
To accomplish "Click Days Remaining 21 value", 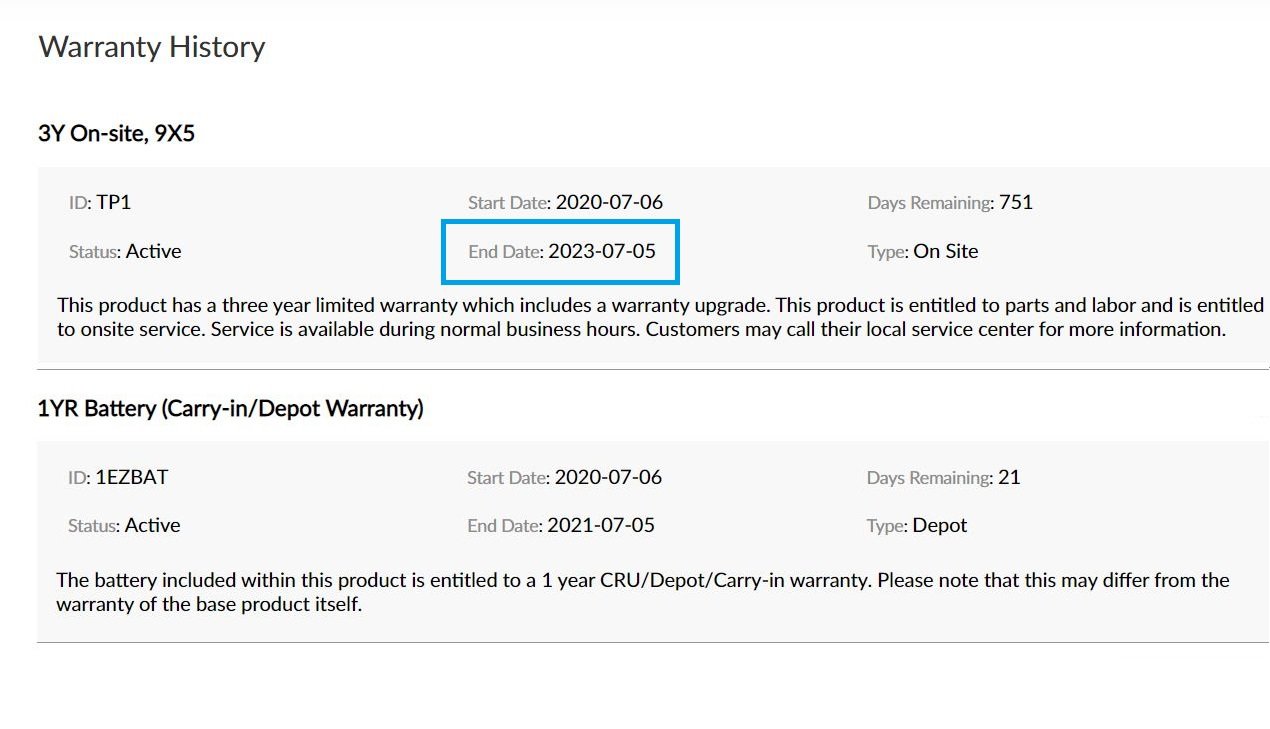I will (x=1009, y=477).
